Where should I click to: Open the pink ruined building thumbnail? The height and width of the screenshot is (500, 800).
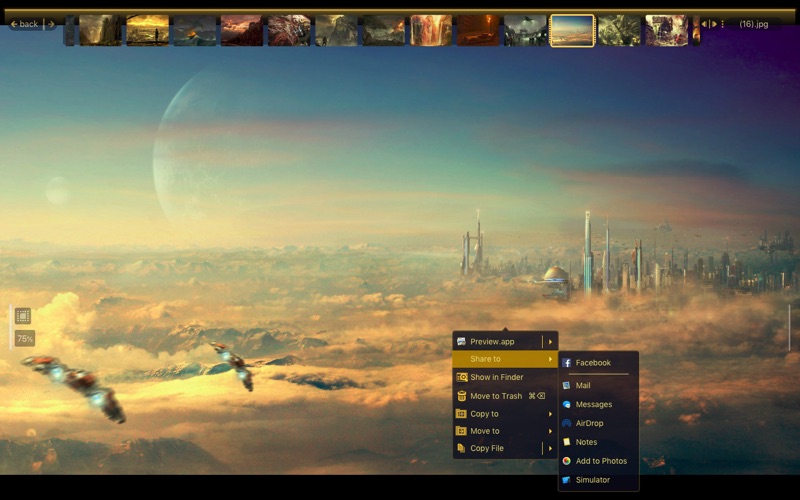click(x=667, y=31)
